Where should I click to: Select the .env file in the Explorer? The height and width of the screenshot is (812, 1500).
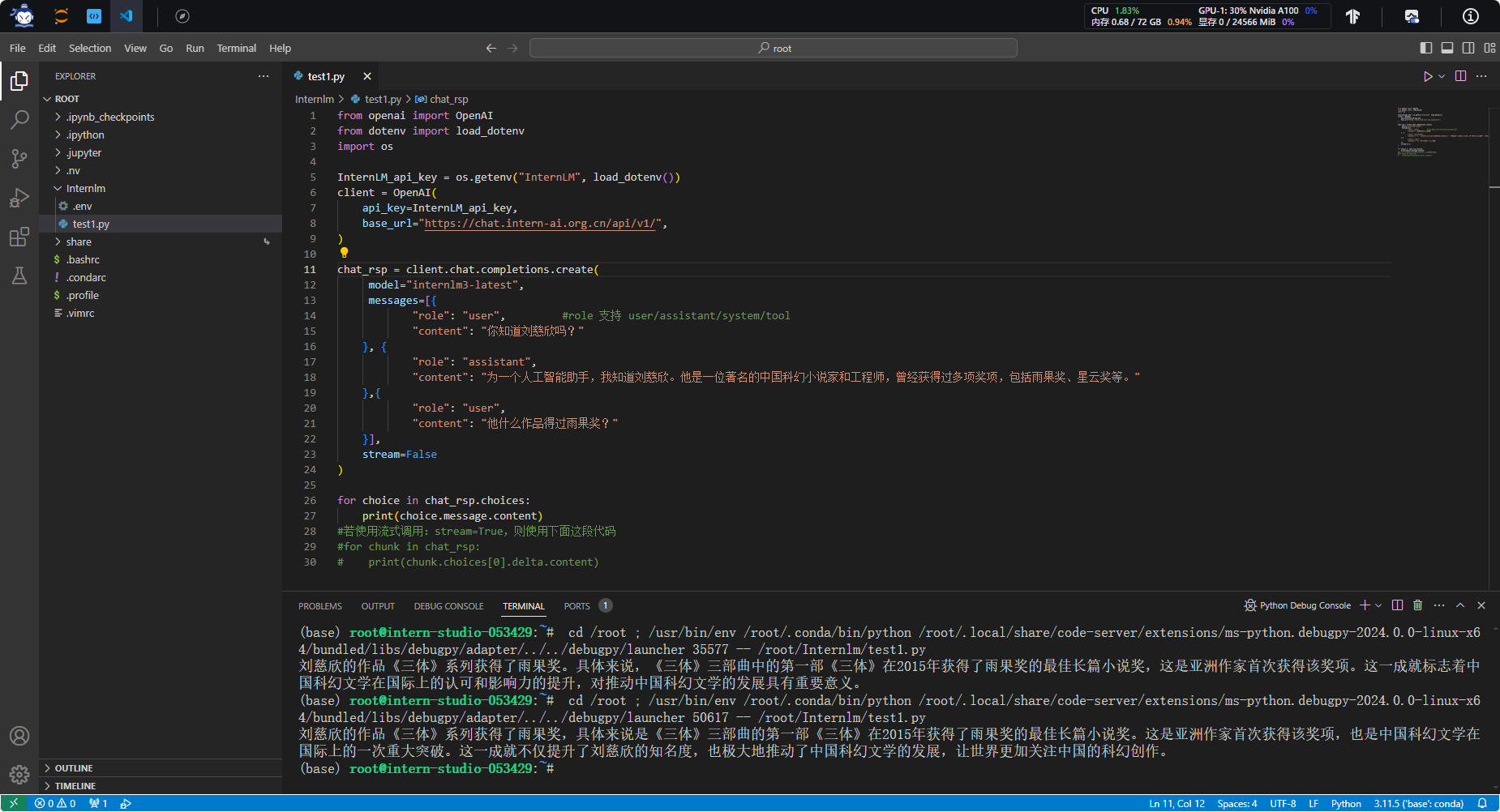[x=161, y=206]
